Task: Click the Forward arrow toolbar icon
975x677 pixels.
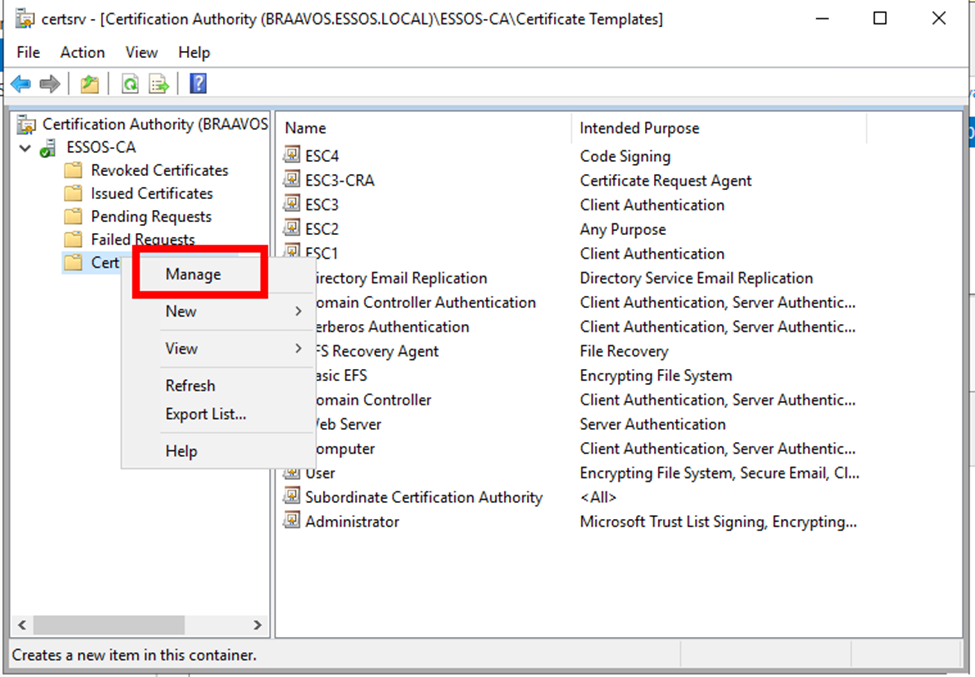Action: click(x=49, y=84)
